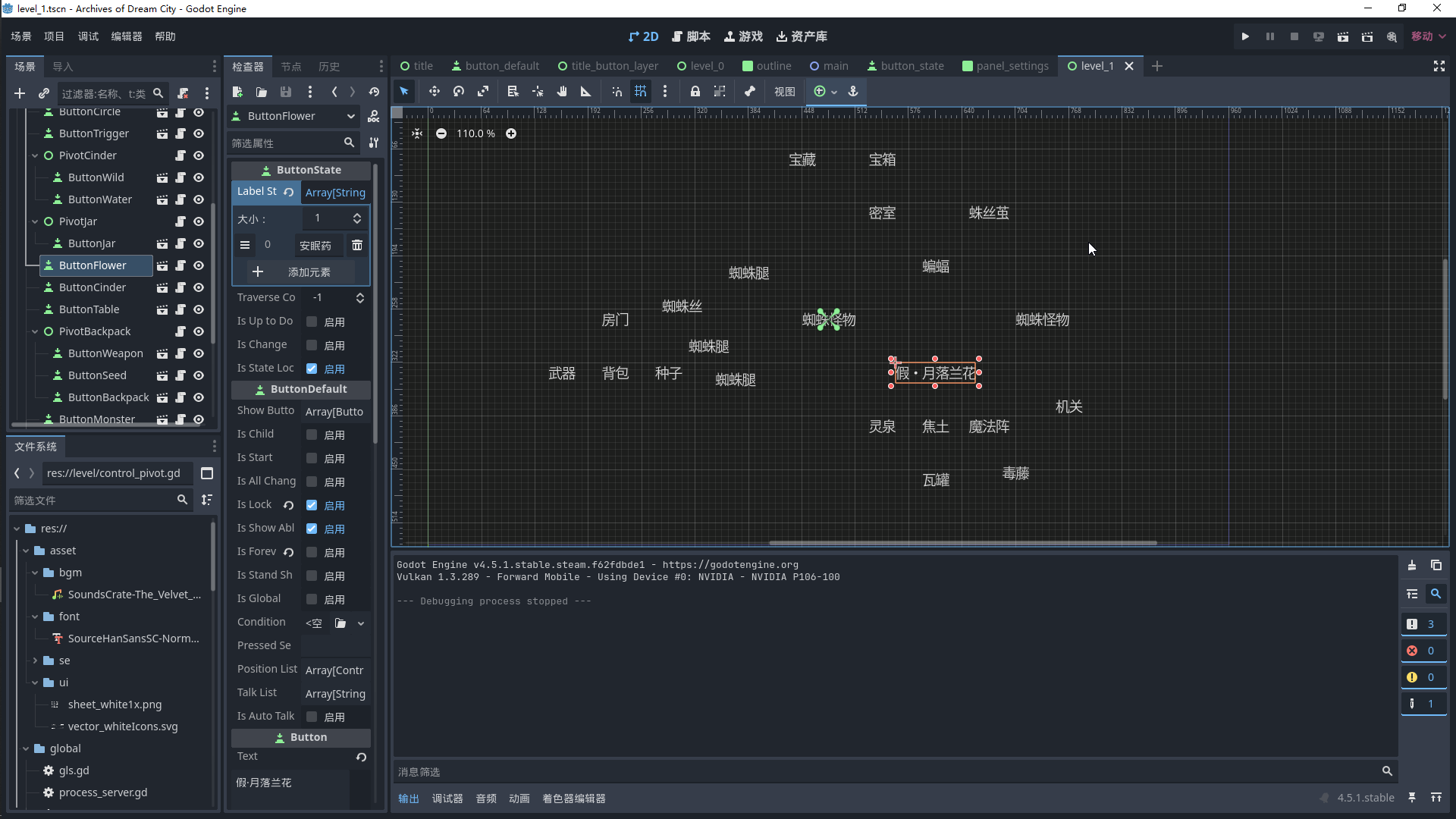Open the 项目 menu

tap(54, 36)
